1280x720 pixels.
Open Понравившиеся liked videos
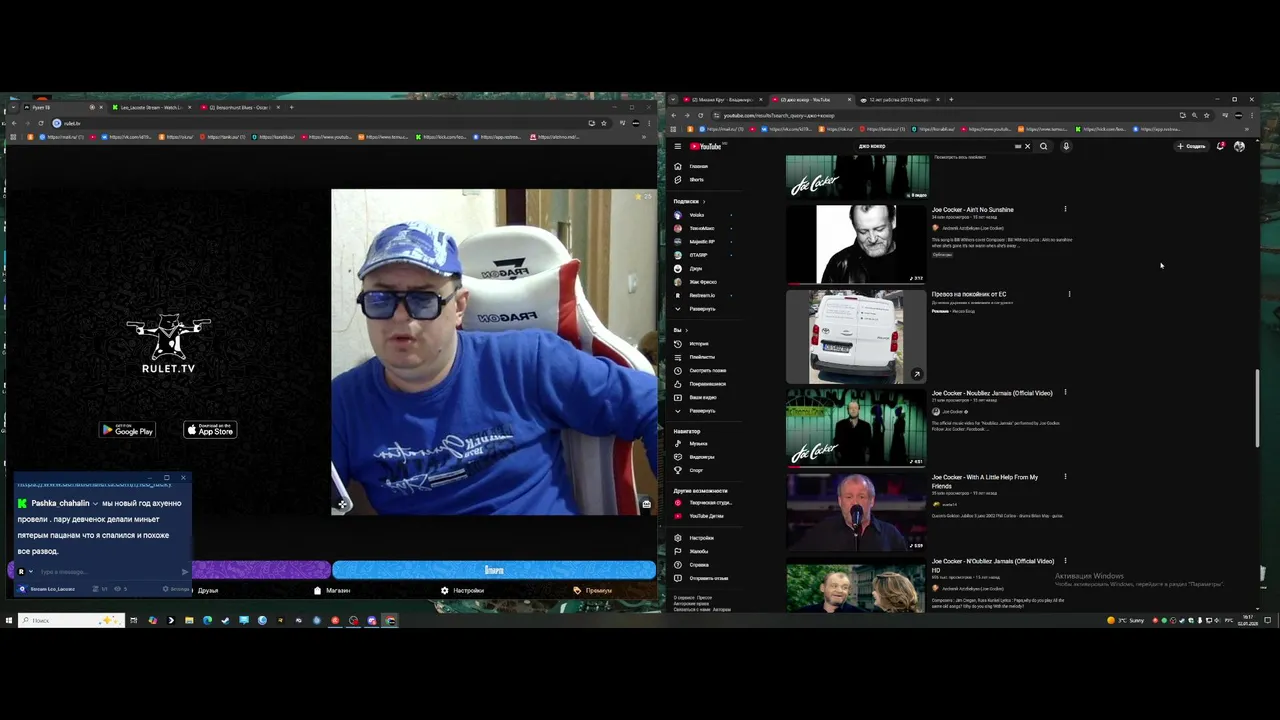pyautogui.click(x=705, y=384)
